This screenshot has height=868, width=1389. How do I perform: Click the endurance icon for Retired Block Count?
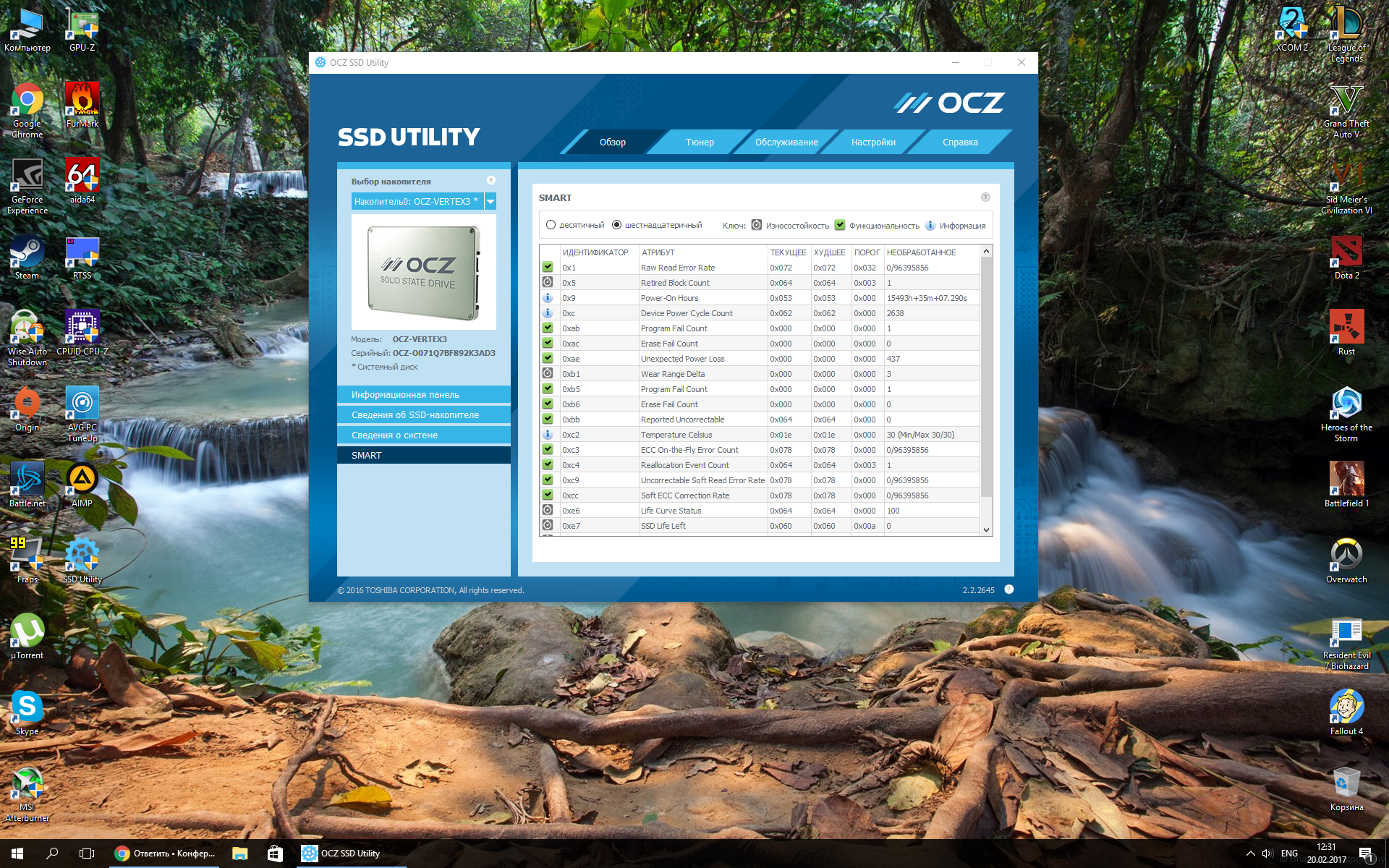548,283
